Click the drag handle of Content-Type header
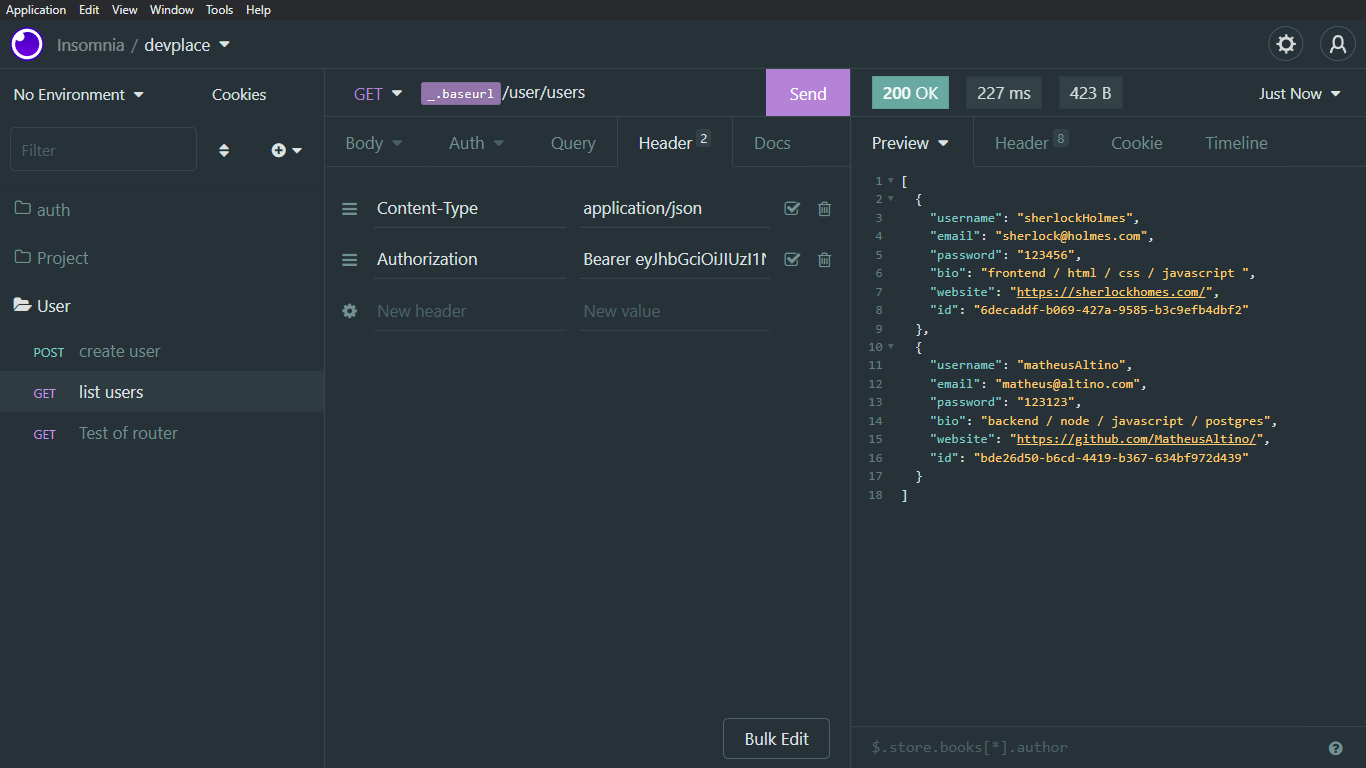This screenshot has height=768, width=1366. point(350,209)
